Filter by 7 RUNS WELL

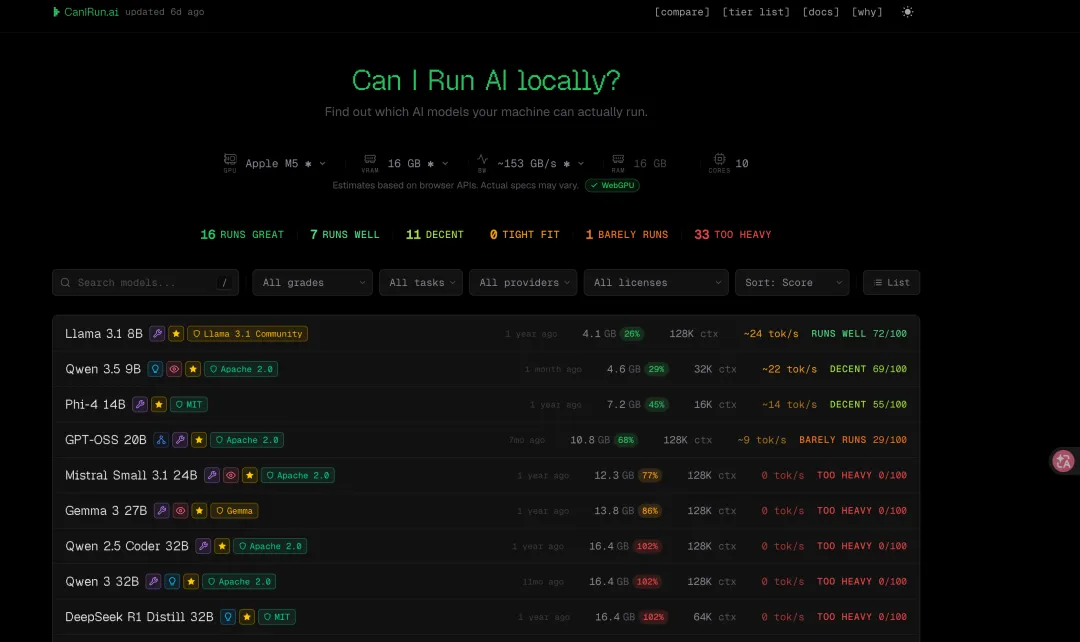[x=344, y=235]
